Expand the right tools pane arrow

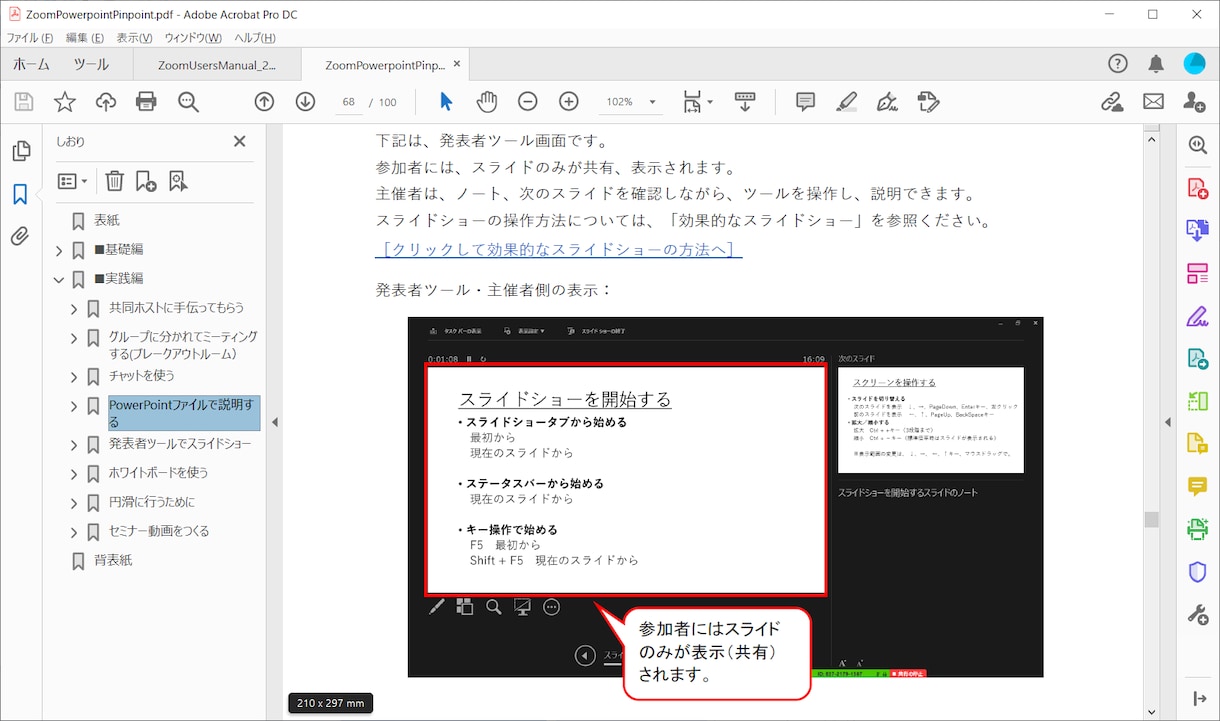(1166, 422)
